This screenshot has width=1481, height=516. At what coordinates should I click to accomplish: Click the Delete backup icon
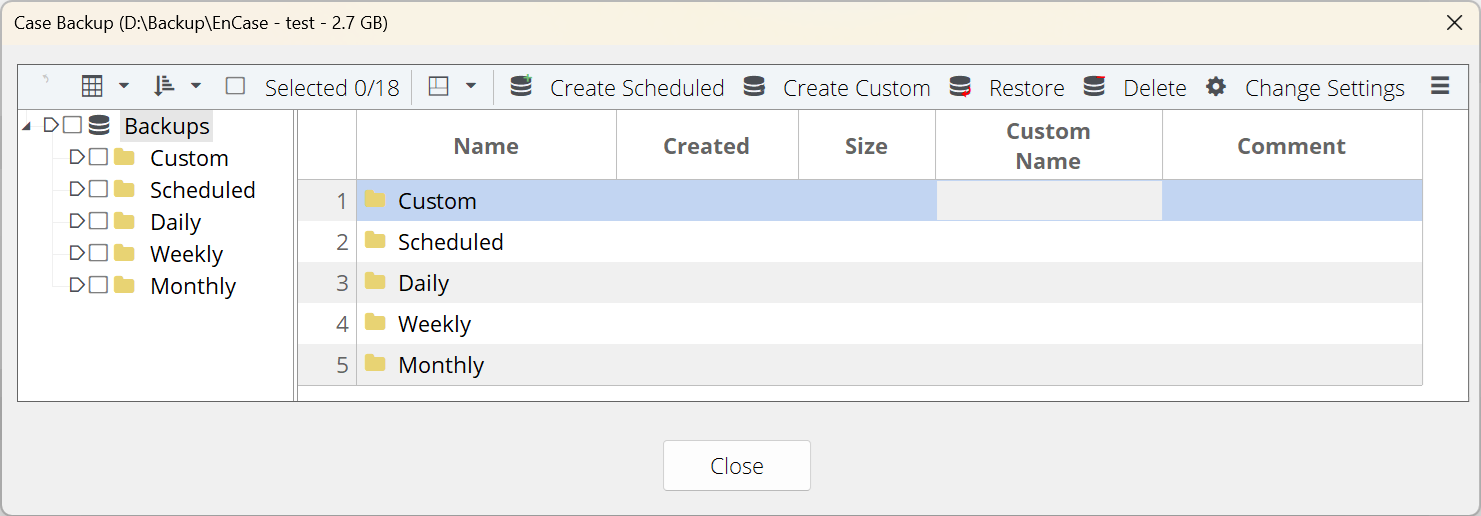(x=1095, y=87)
